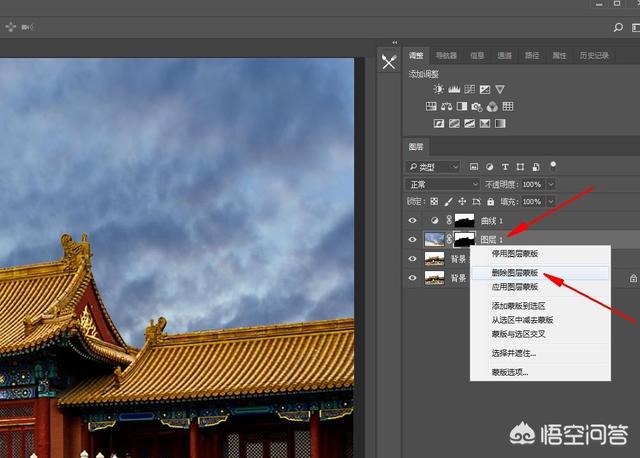Viewport: 640px width, 458px height.
Task: Lock layer position (move icon)
Action: coord(462,202)
